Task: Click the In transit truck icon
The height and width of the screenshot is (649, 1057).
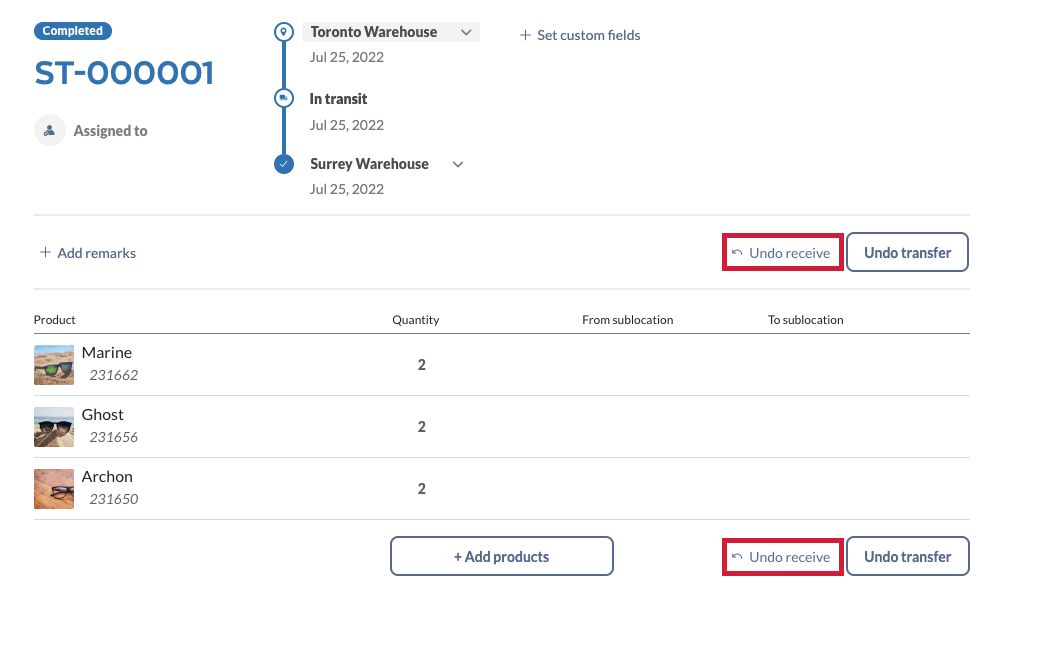Action: [x=284, y=99]
